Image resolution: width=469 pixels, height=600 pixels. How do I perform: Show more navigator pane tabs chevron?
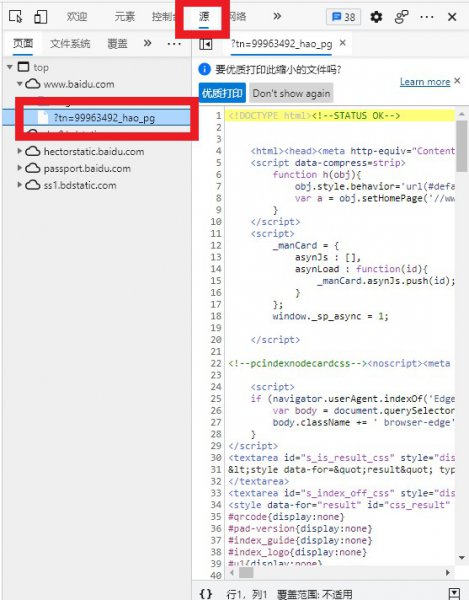point(147,43)
